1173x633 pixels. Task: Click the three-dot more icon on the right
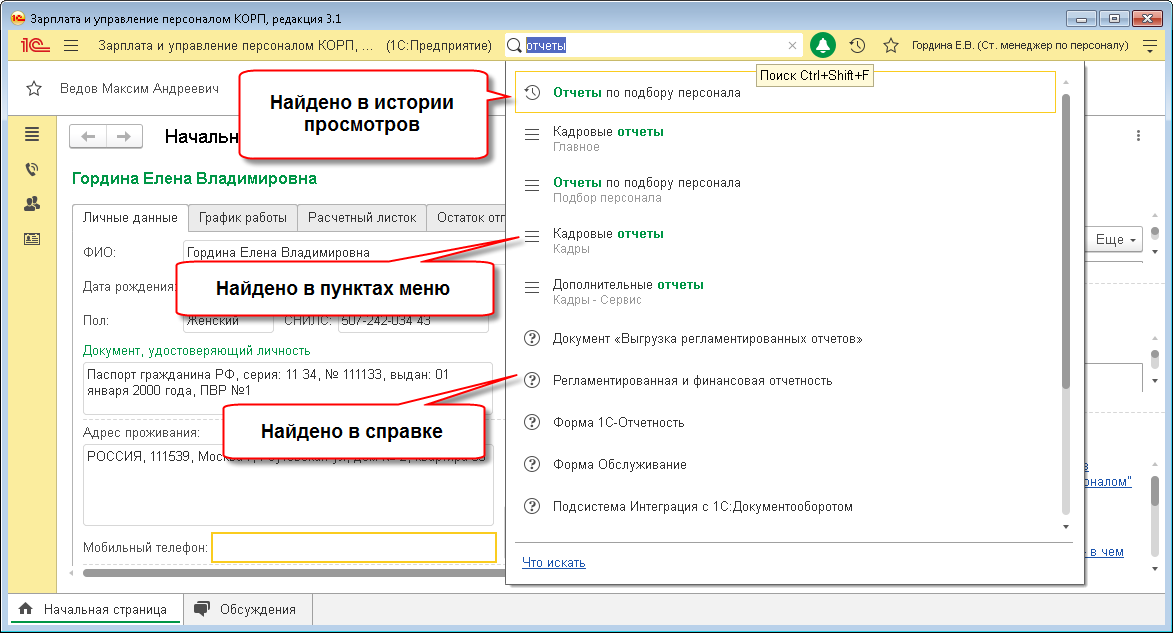pyautogui.click(x=1139, y=135)
